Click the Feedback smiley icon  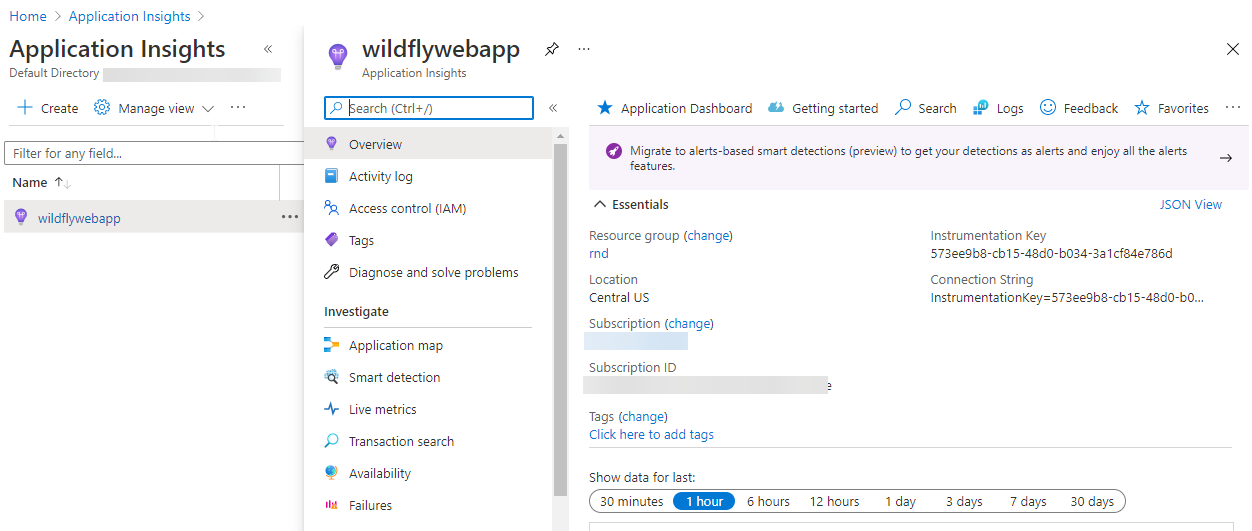click(1048, 108)
